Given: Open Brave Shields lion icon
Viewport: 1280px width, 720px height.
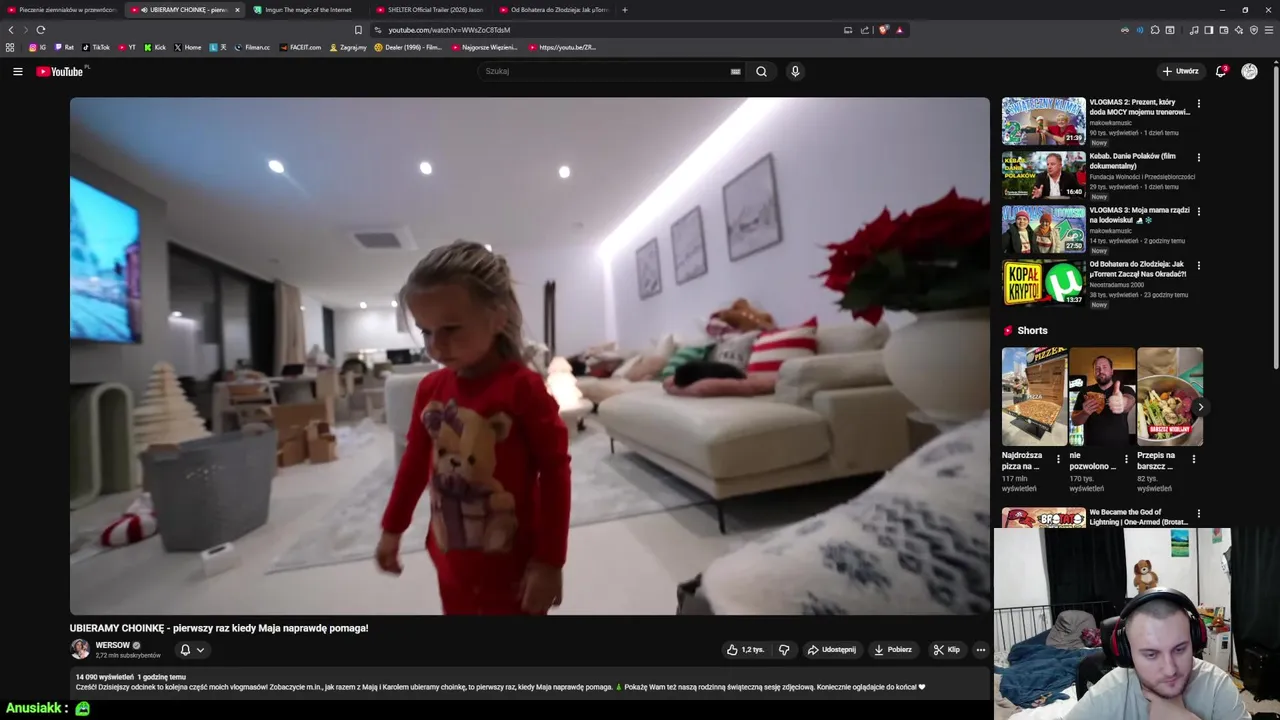Looking at the screenshot, I should coord(883,30).
